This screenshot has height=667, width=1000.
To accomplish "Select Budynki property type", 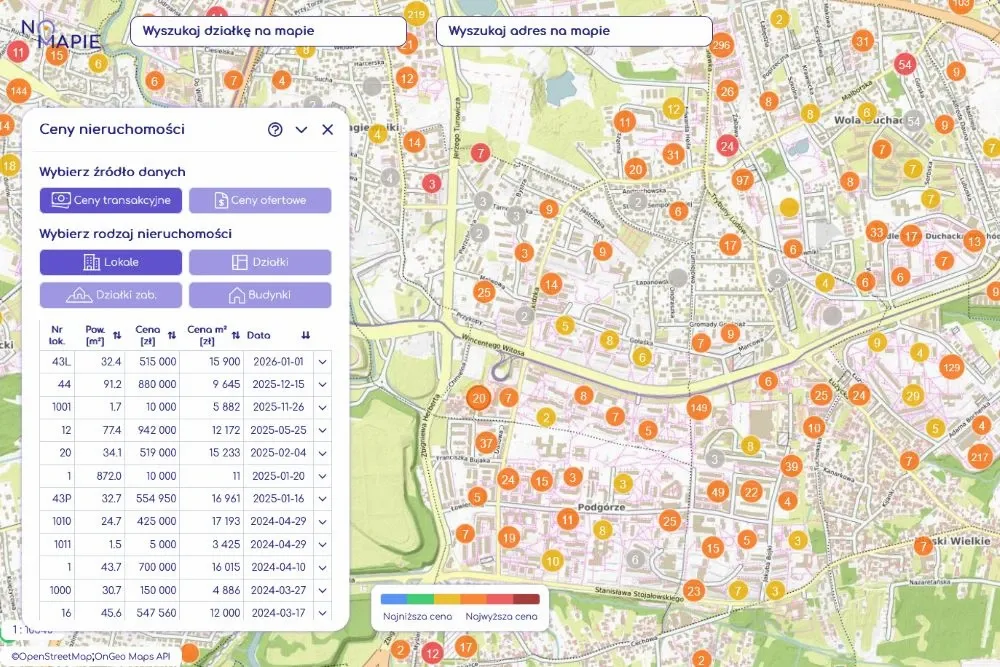I will 260,295.
